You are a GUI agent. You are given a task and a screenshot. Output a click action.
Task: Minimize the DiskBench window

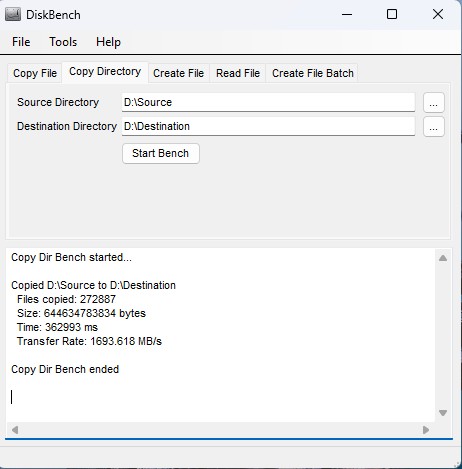click(x=347, y=14)
